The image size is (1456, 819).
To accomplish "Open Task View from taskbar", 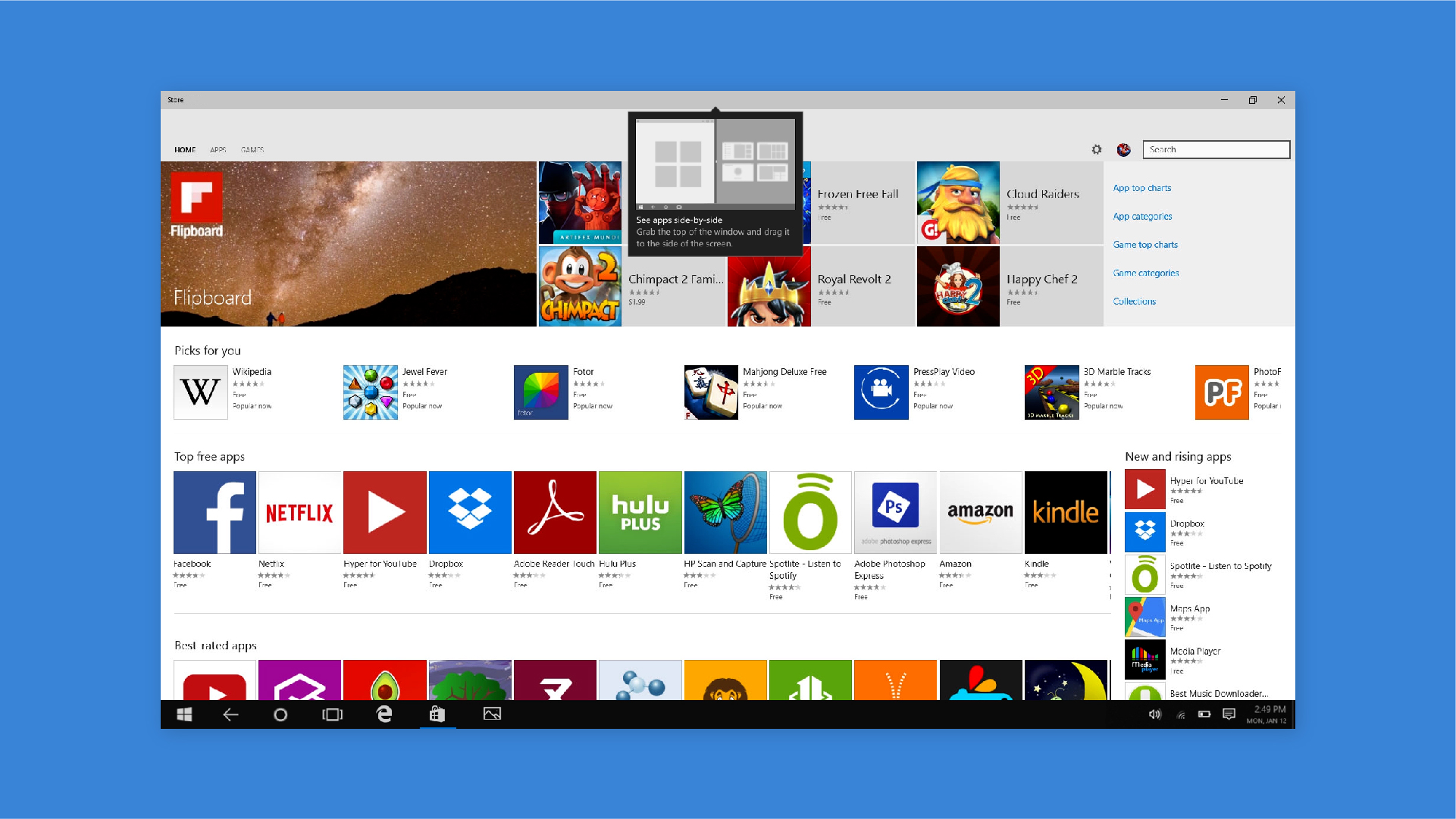I will point(332,714).
